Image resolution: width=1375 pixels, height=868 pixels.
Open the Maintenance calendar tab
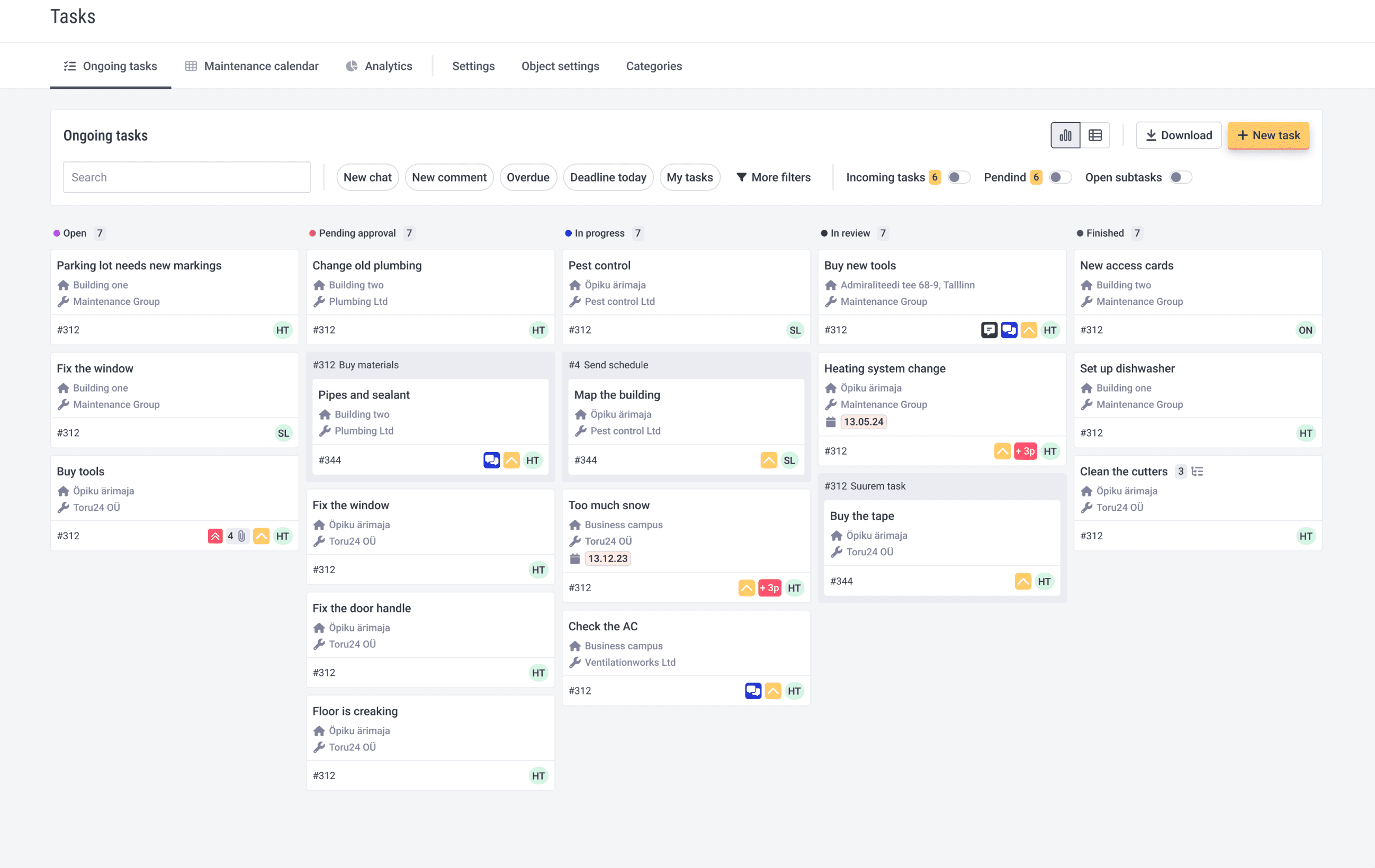252,66
